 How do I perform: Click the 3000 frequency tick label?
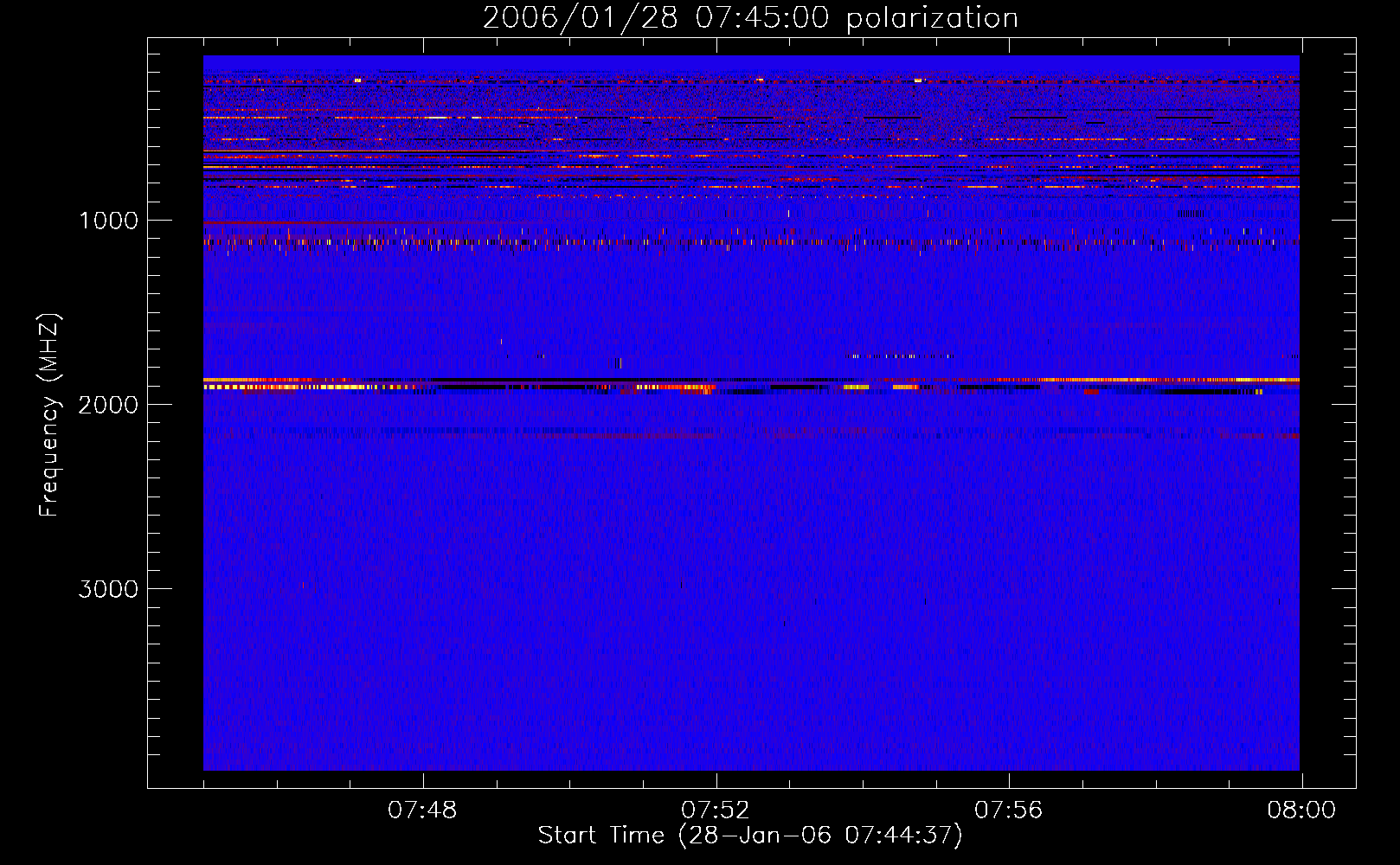tap(108, 589)
